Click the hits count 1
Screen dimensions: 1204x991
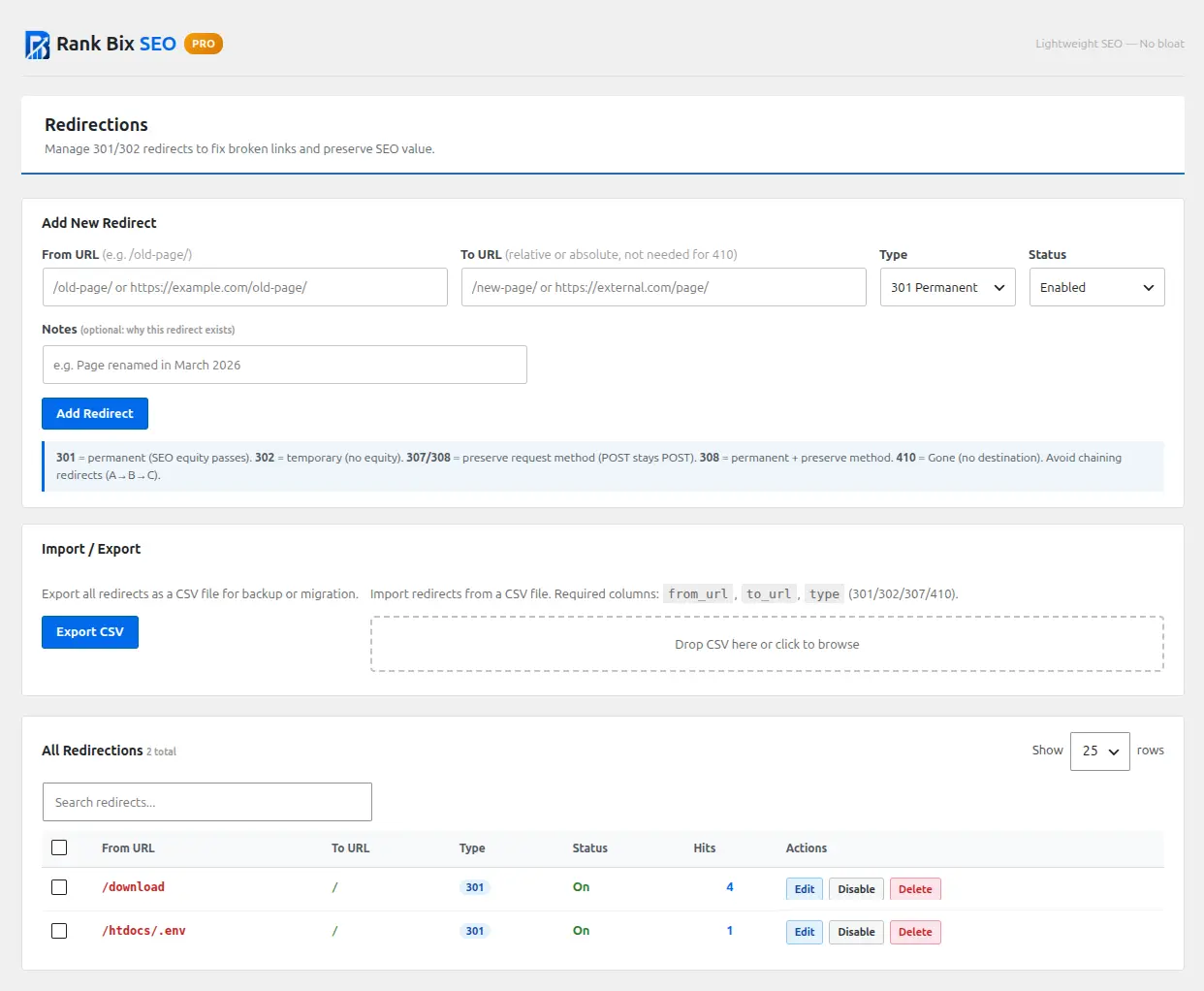(x=730, y=931)
